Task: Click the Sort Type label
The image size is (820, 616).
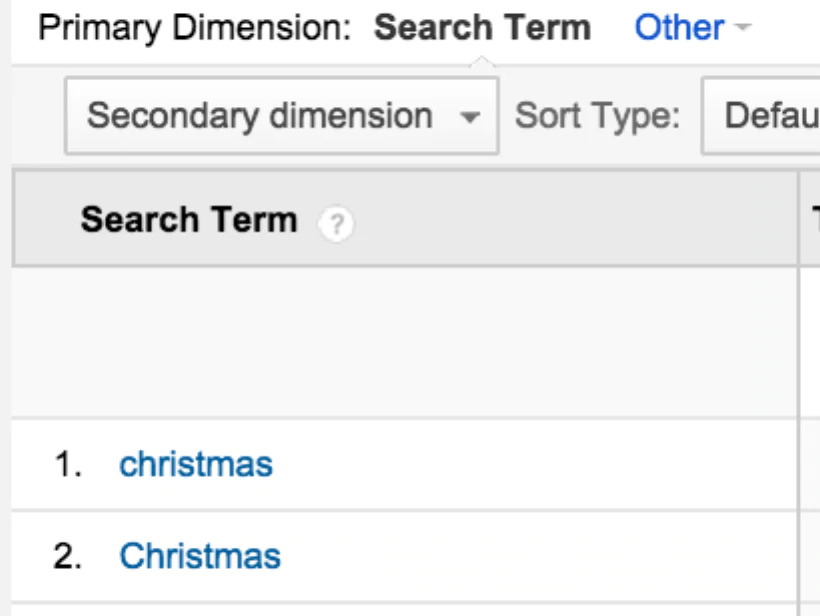Action: (x=597, y=117)
